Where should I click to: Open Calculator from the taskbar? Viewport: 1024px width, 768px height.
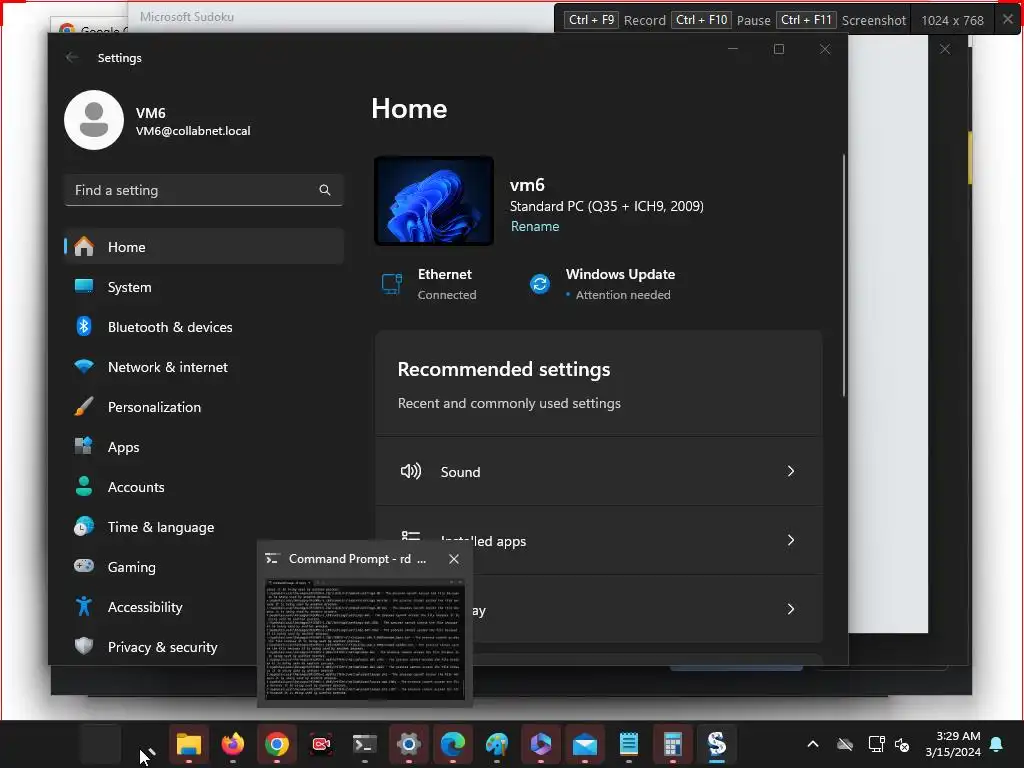(673, 744)
